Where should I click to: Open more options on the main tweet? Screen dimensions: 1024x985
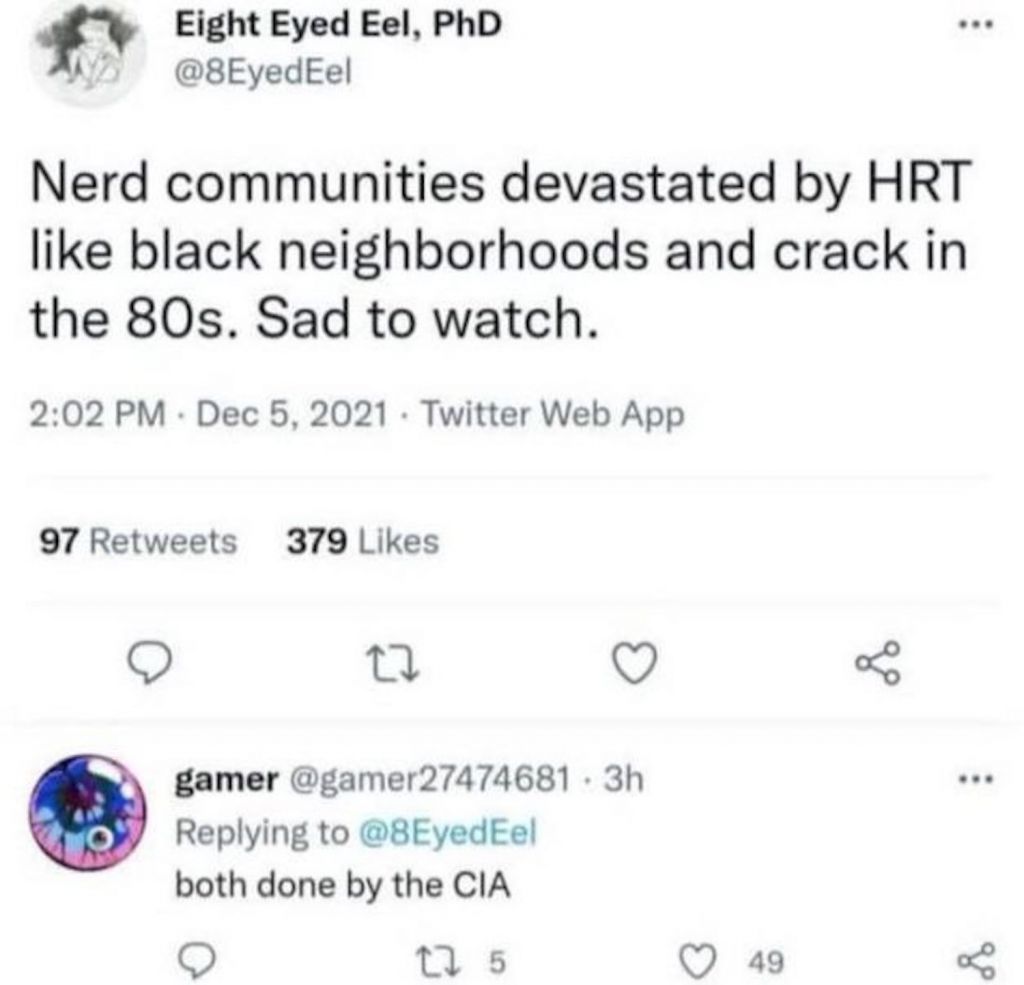click(x=976, y=26)
